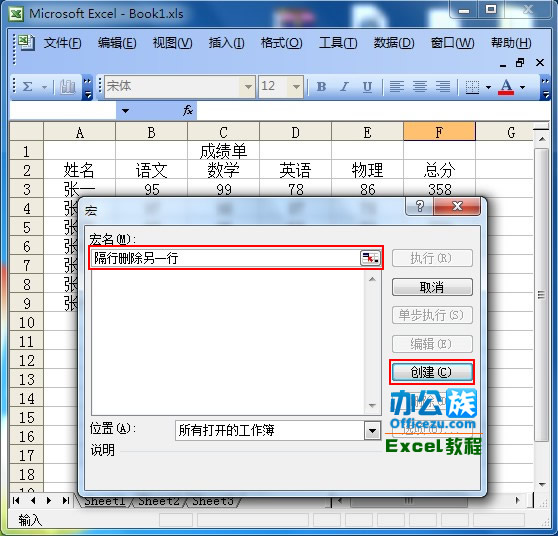Go to first sheet tab navigation arrow

point(16,500)
